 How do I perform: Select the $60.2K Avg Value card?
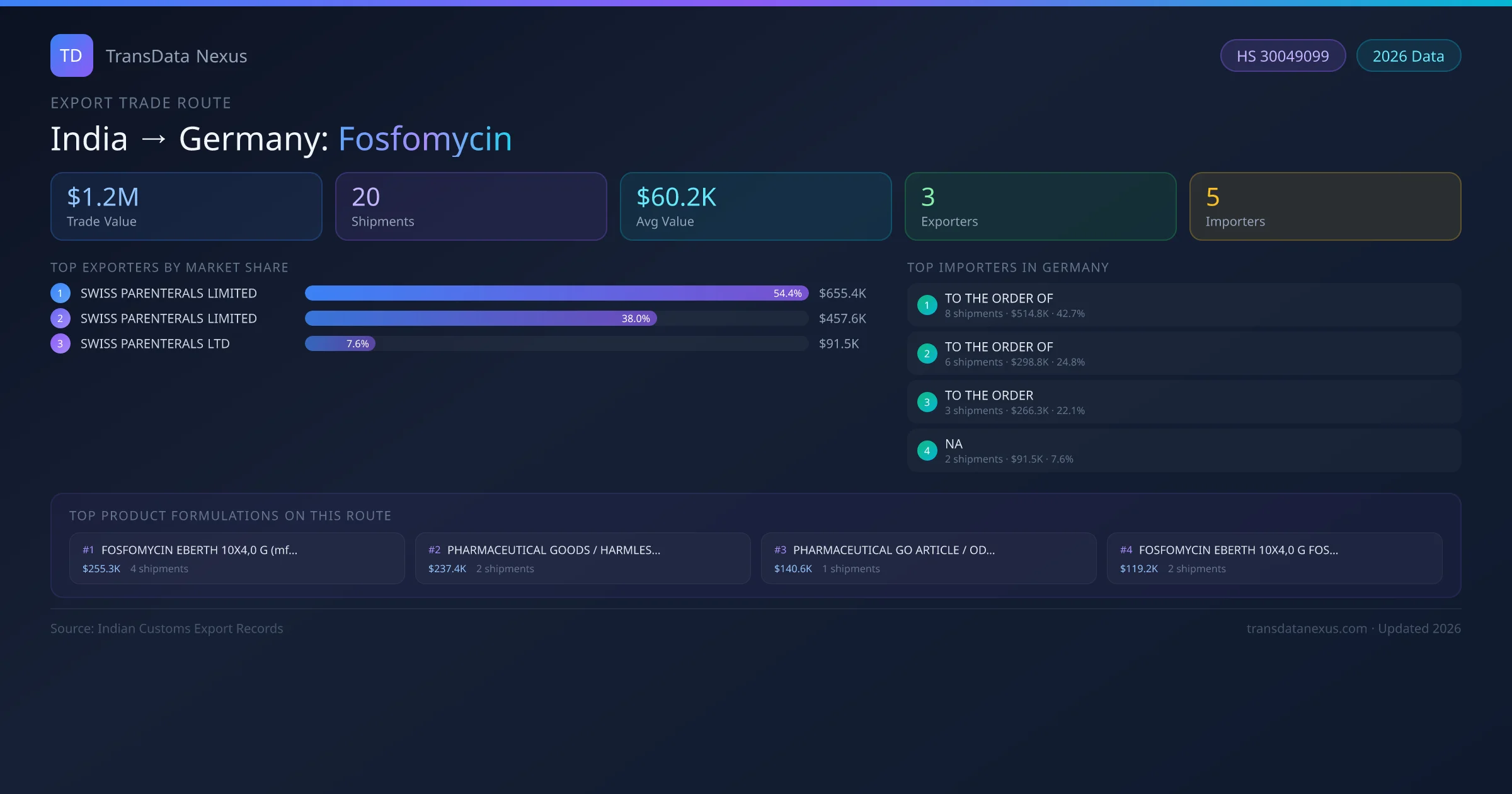pyautogui.click(x=755, y=206)
